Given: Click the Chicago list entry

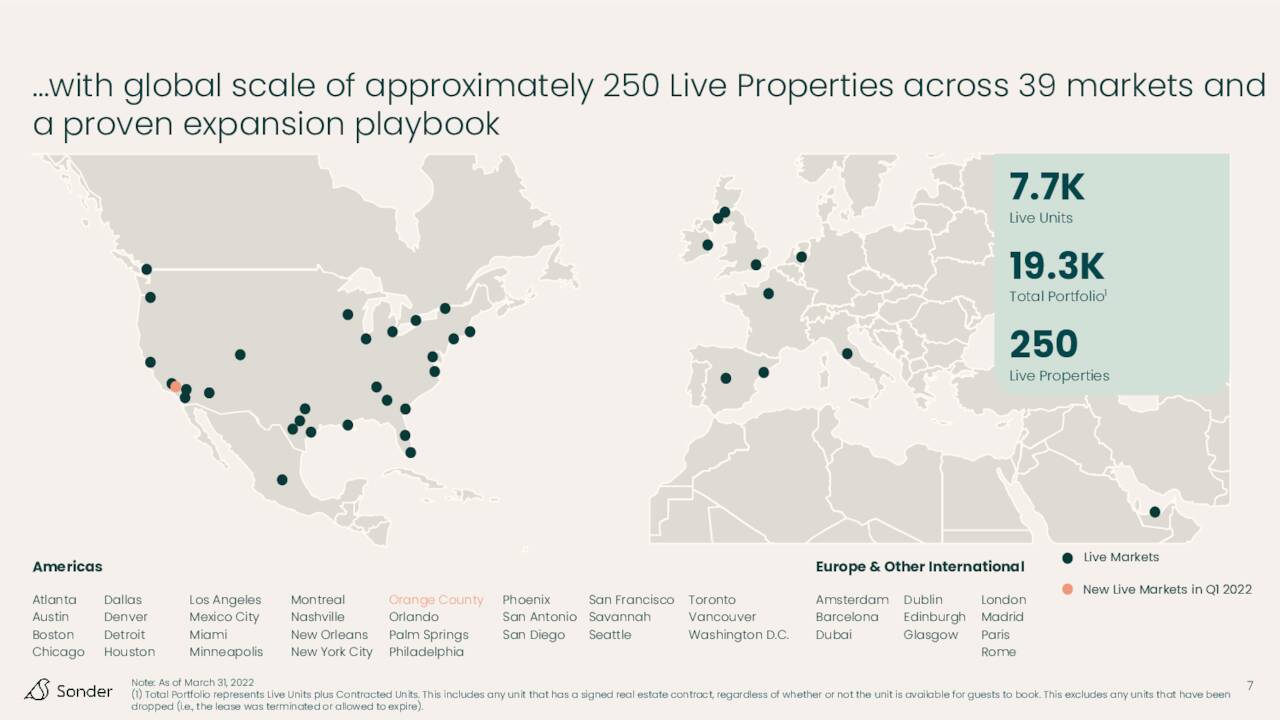Looking at the screenshot, I should pyautogui.click(x=58, y=652).
